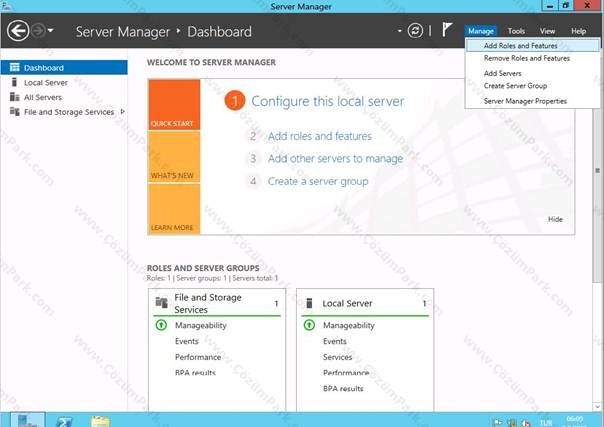Open dropdown arrow left of refresh icon
Viewport: 604px width, 427px height.
point(399,31)
